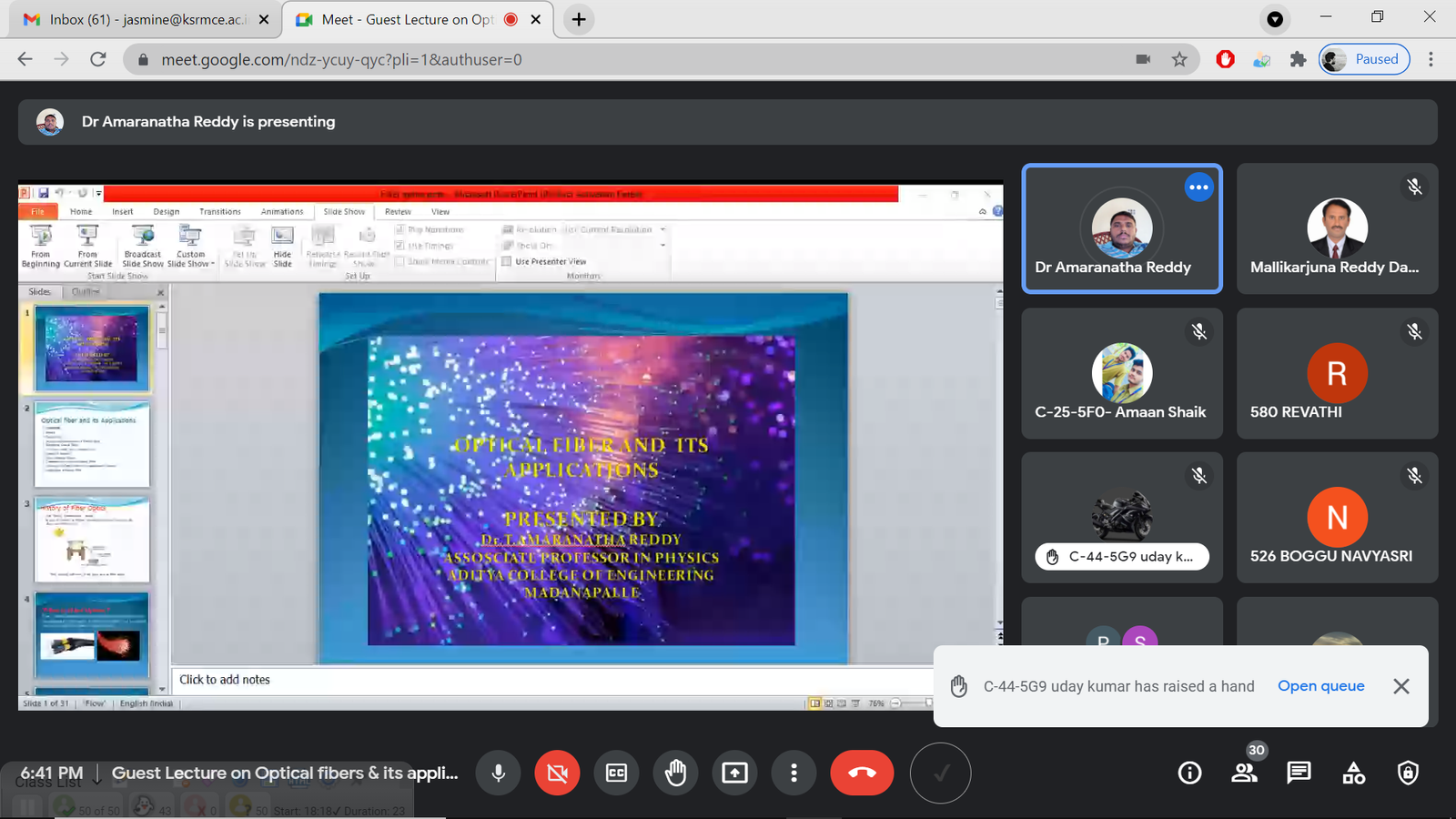Enable Use Presenter View checkbox

(x=507, y=261)
